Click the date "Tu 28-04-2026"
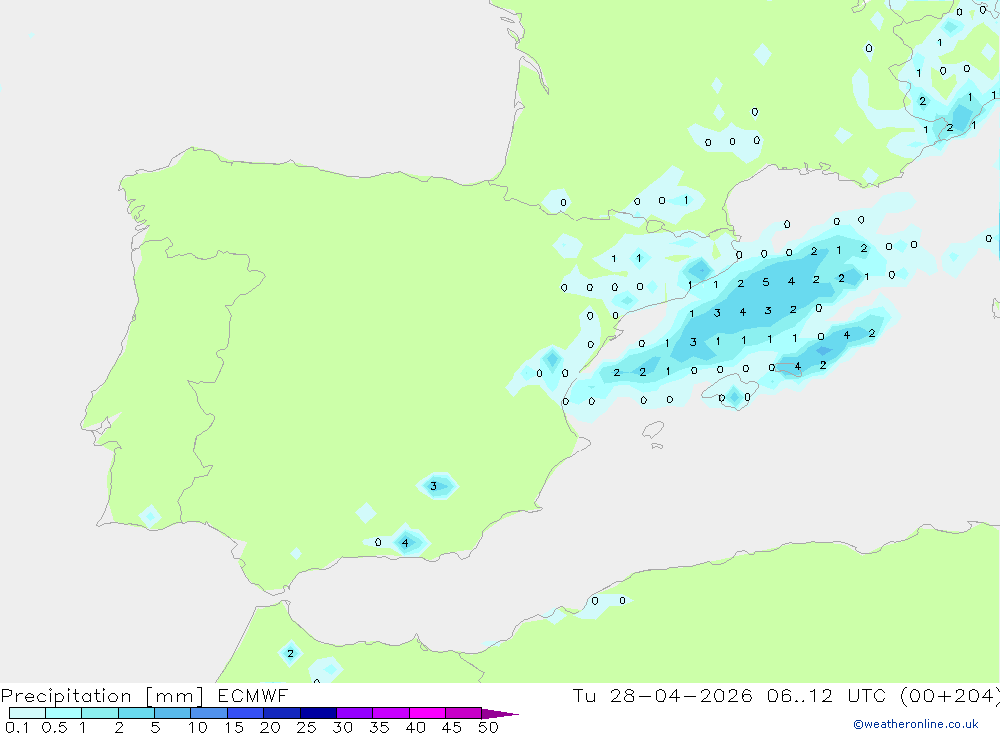This screenshot has width=1000, height=733. click(662, 696)
